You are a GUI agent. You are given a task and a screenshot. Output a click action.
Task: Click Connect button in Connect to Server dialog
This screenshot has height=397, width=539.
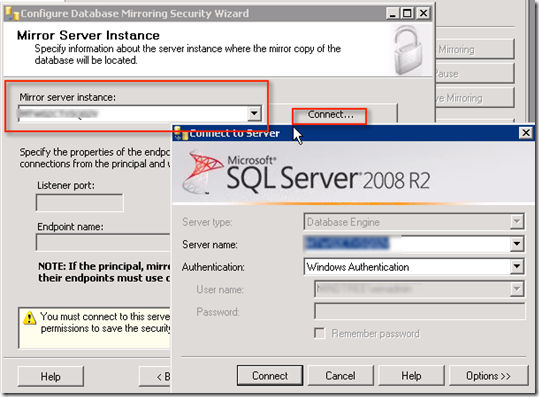(x=270, y=375)
